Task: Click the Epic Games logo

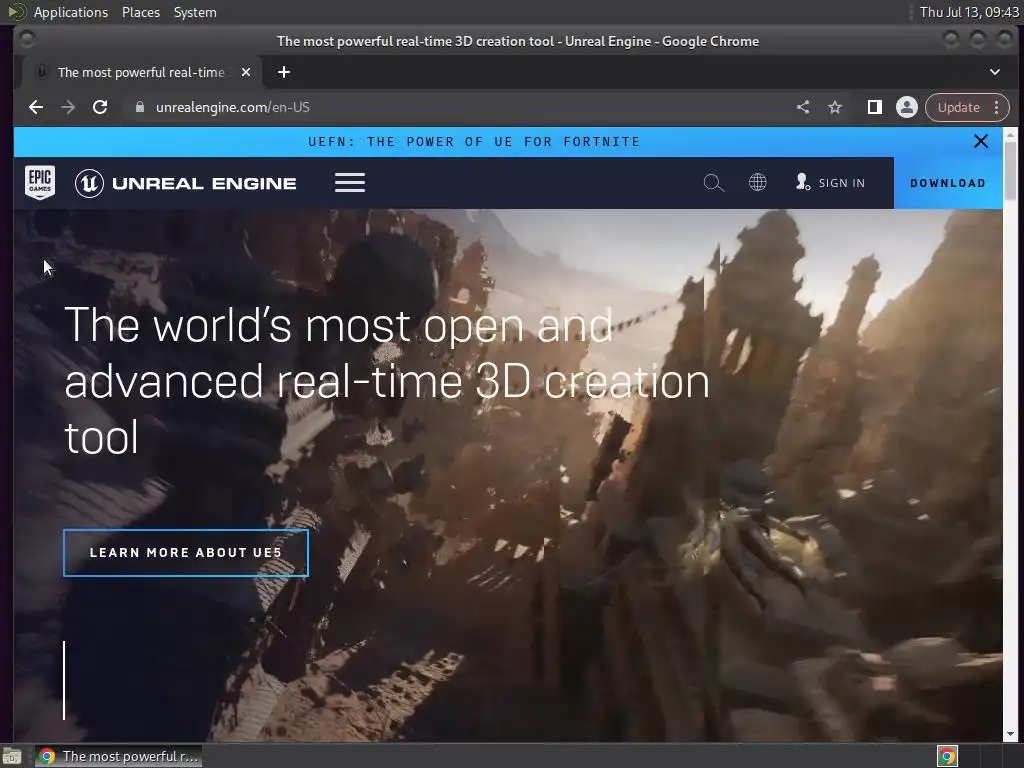Action: coord(40,182)
